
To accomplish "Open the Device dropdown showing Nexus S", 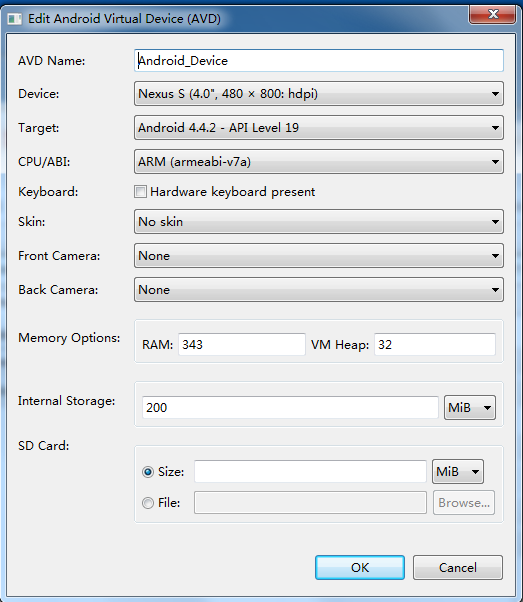I will pos(319,94).
